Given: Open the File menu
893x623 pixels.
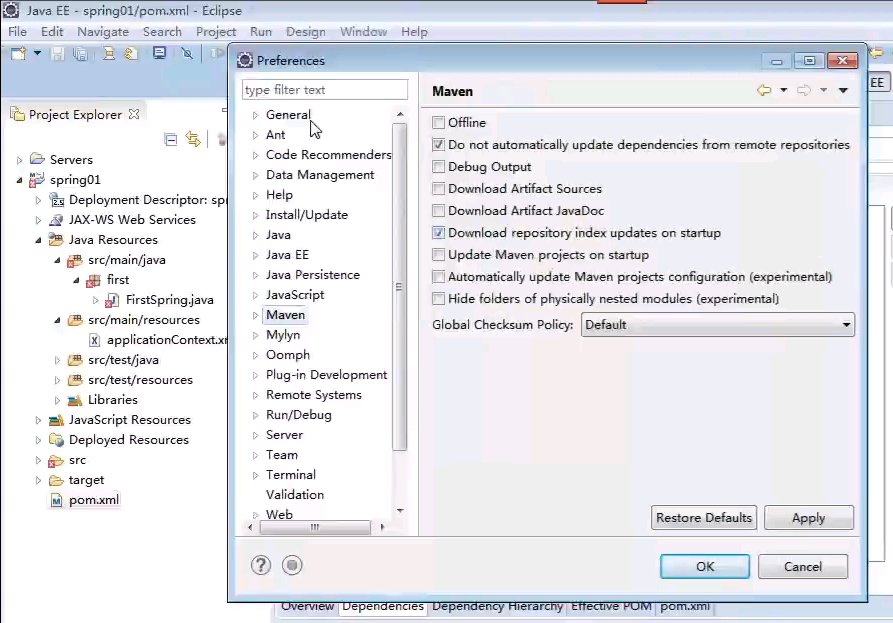Looking at the screenshot, I should point(17,32).
